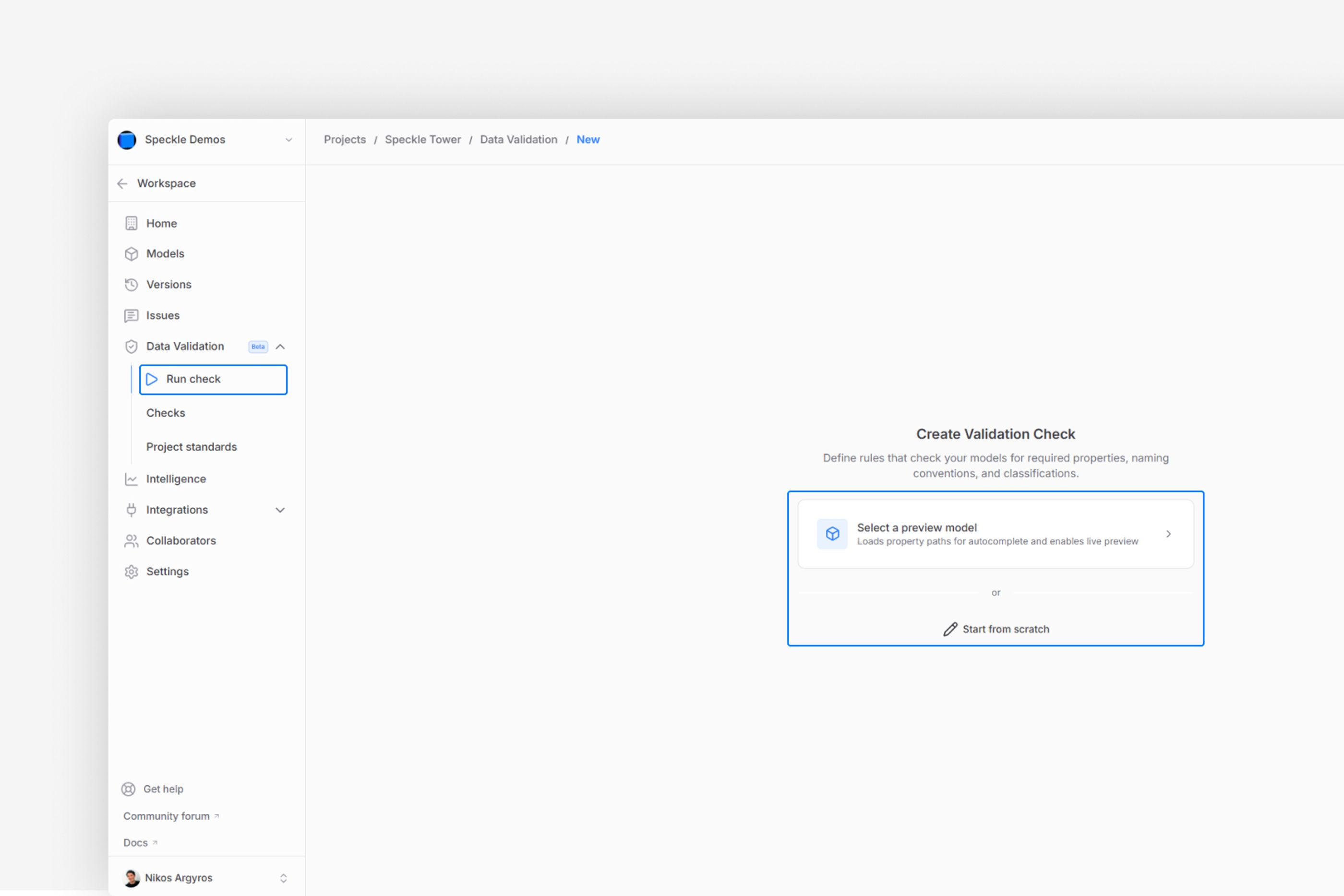
Task: Click the back arrow next to Workspace
Action: 122,183
